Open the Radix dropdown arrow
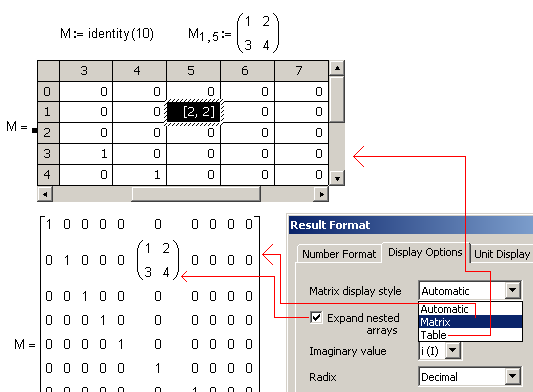 [x=513, y=376]
